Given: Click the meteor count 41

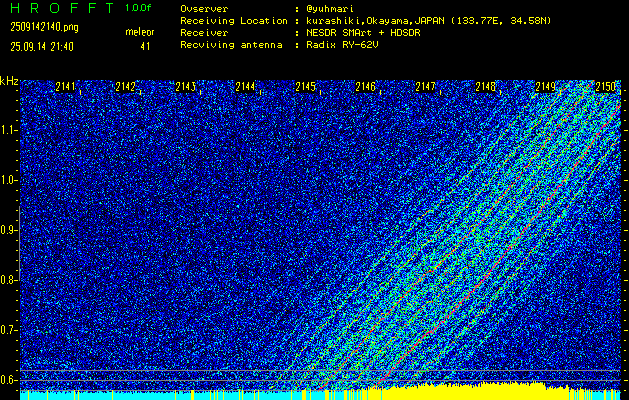Looking at the screenshot, I should pyautogui.click(x=145, y=47).
